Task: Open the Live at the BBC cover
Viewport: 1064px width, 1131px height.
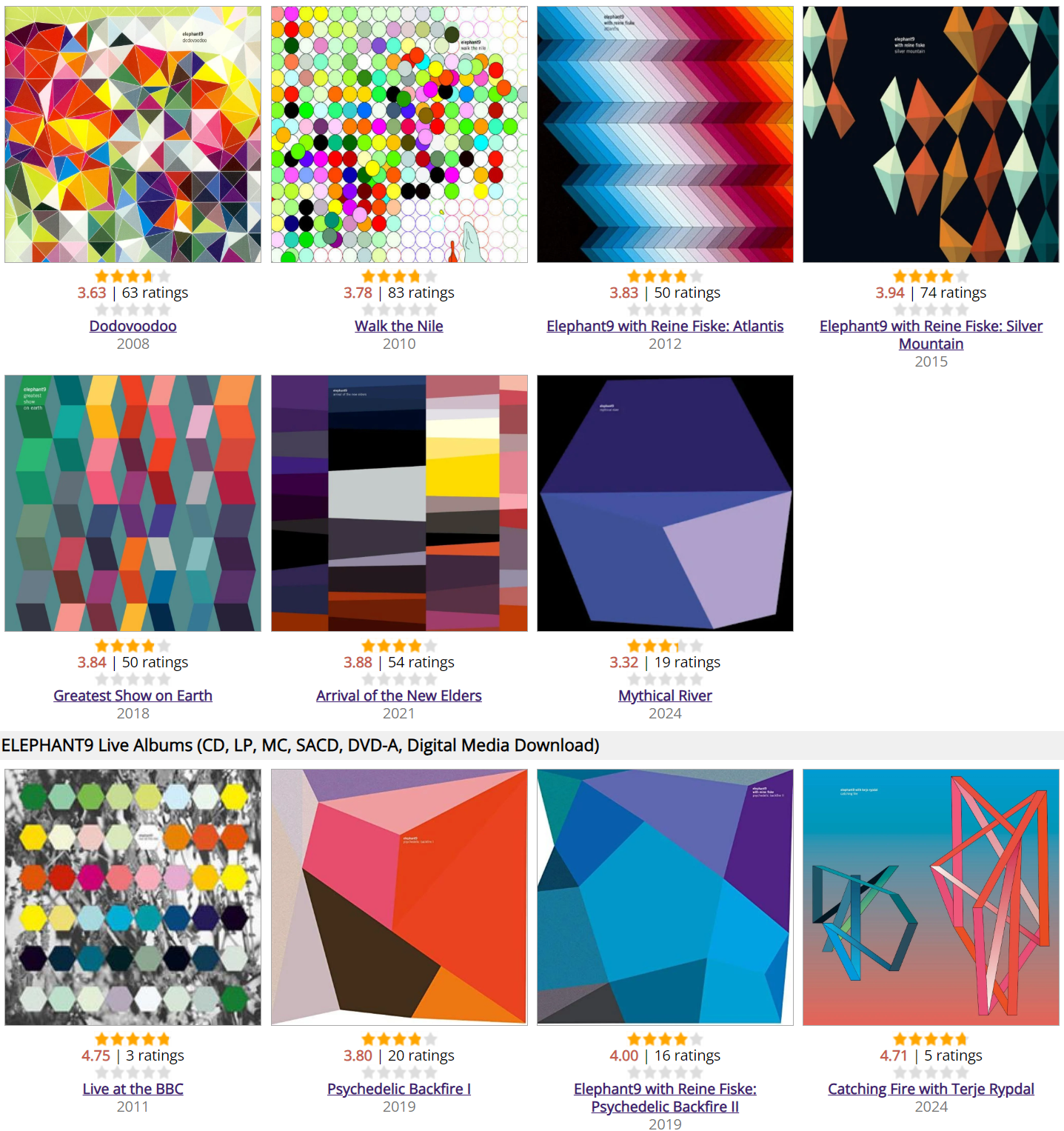Action: tap(133, 897)
